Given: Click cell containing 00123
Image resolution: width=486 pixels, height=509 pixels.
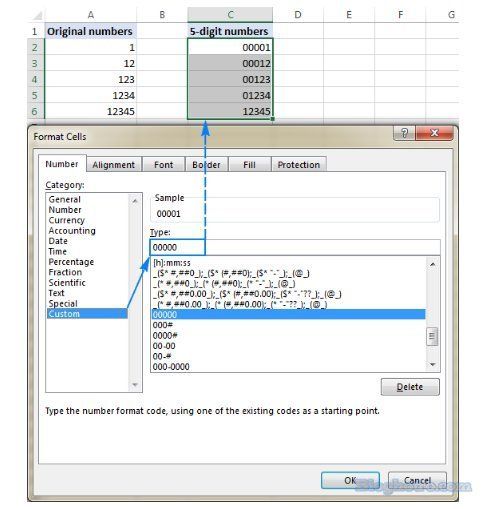Looking at the screenshot, I should coord(230,79).
